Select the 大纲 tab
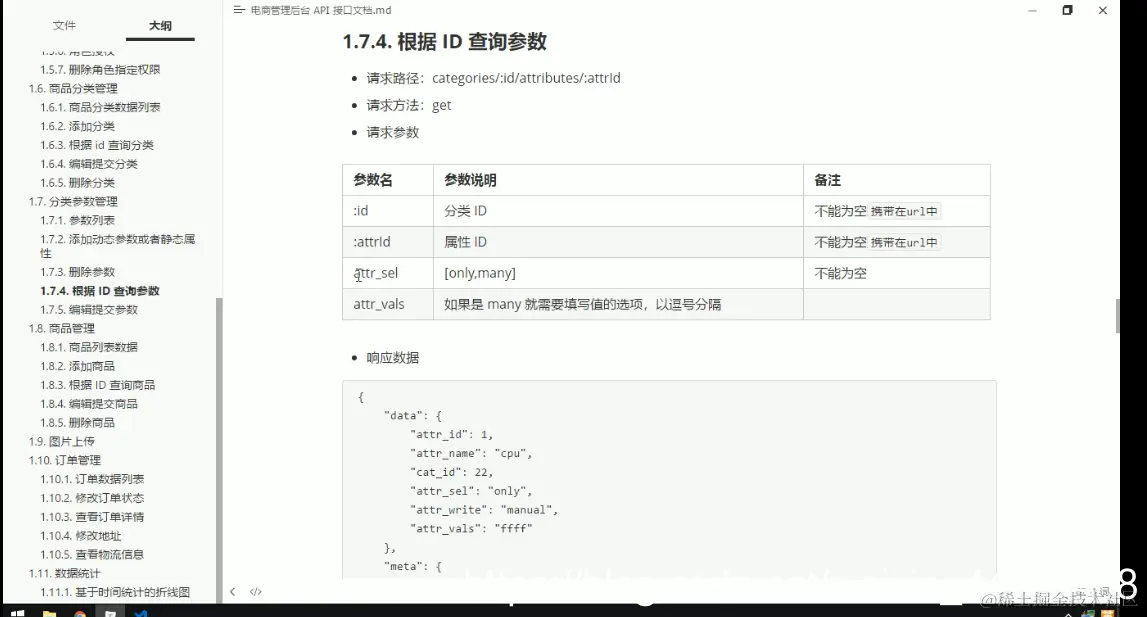The image size is (1147, 617). tap(160, 25)
